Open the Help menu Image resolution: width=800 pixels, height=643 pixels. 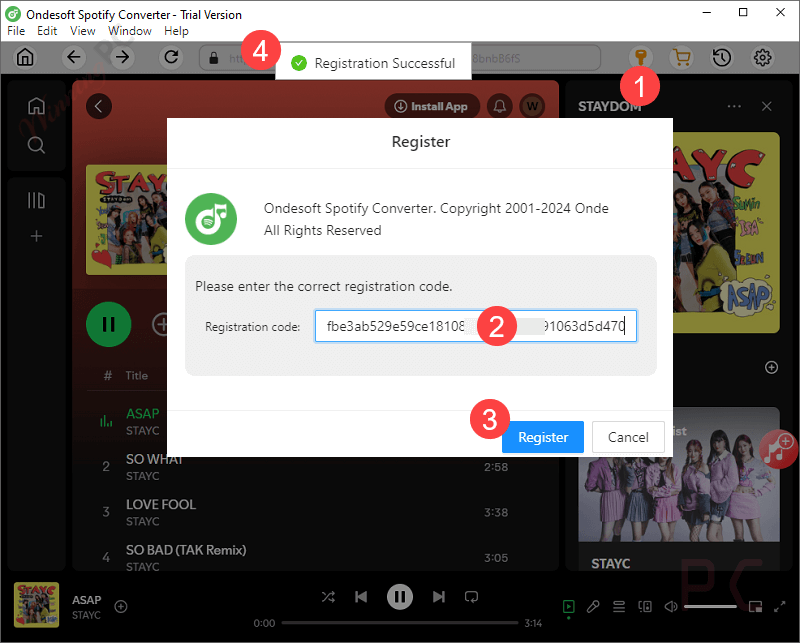click(177, 31)
